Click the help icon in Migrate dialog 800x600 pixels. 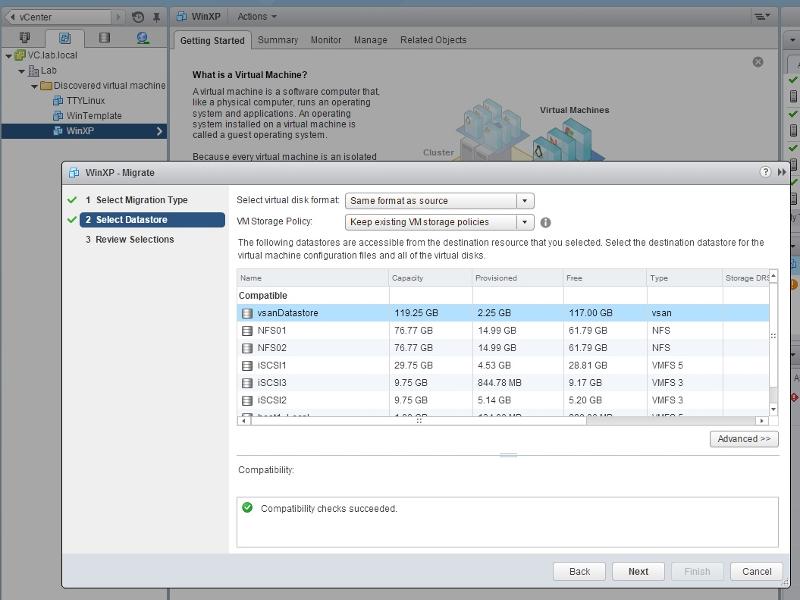click(765, 172)
